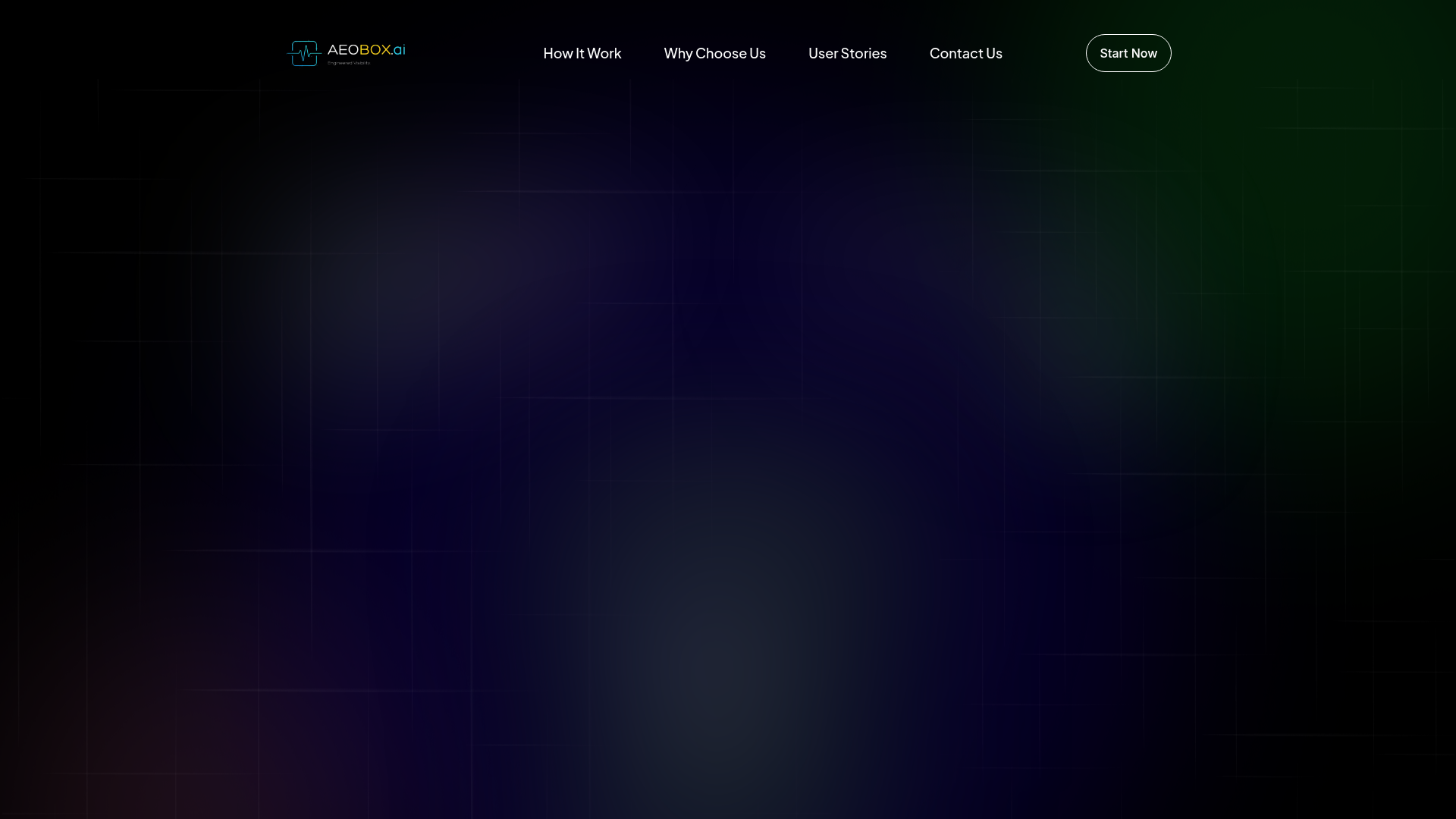This screenshot has height=819, width=1456.
Task: Click the word Contact in header
Action: pos(955,53)
